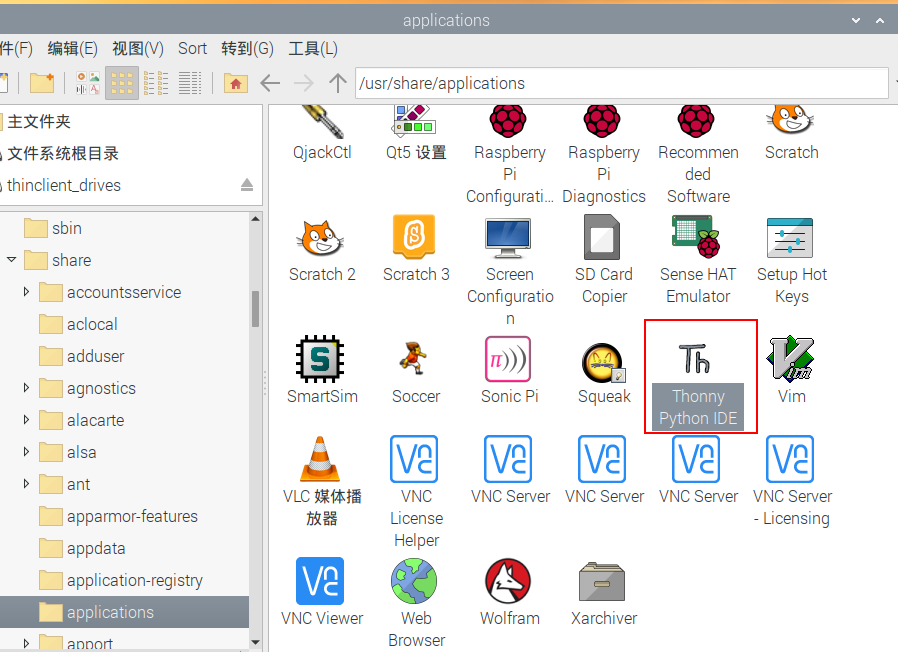
Task: Select the Vim application icon
Action: pyautogui.click(x=790, y=359)
